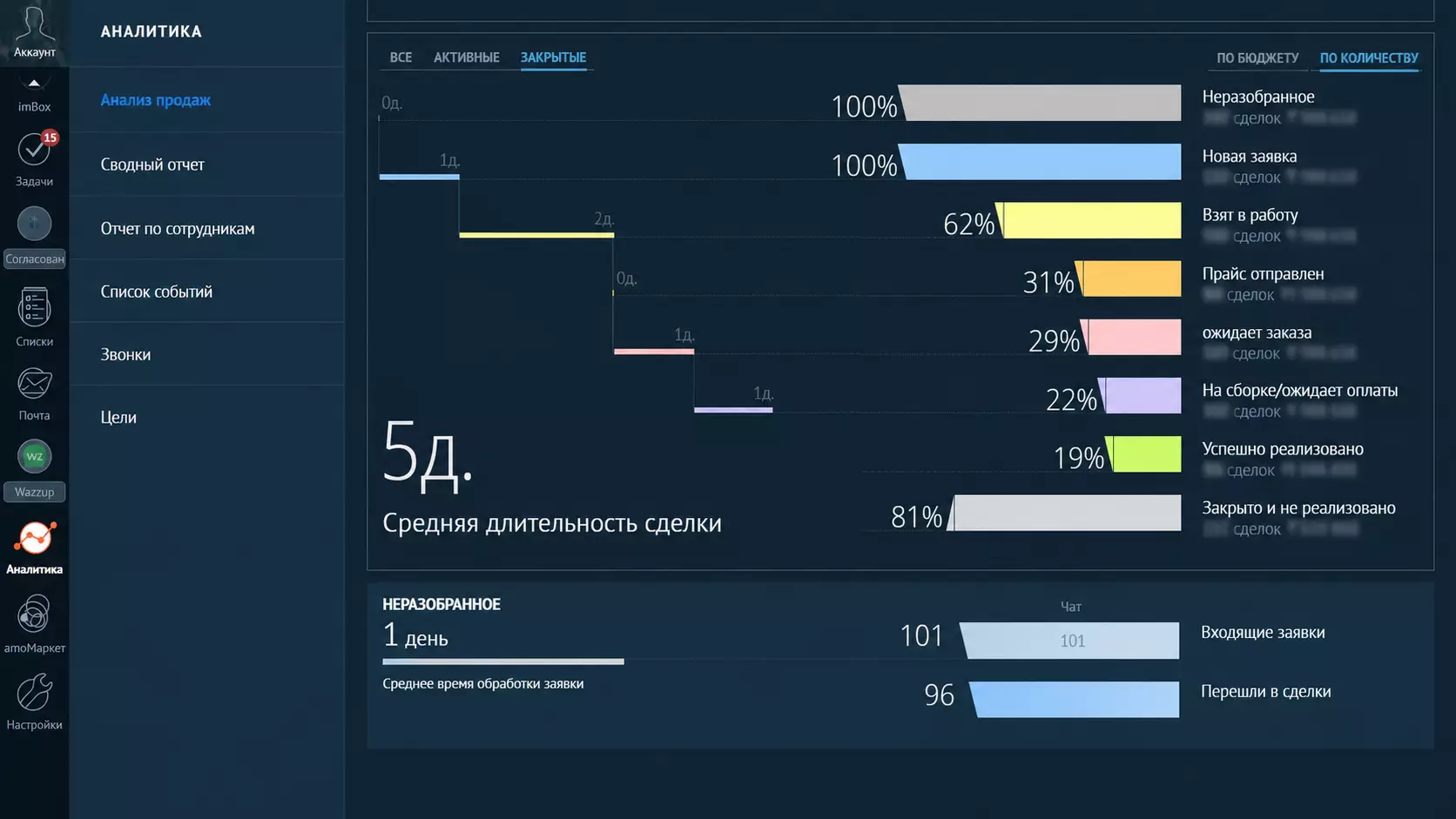This screenshot has height=819, width=1456.
Task: Click the orange Прайс отправлен bar
Action: tap(1129, 279)
